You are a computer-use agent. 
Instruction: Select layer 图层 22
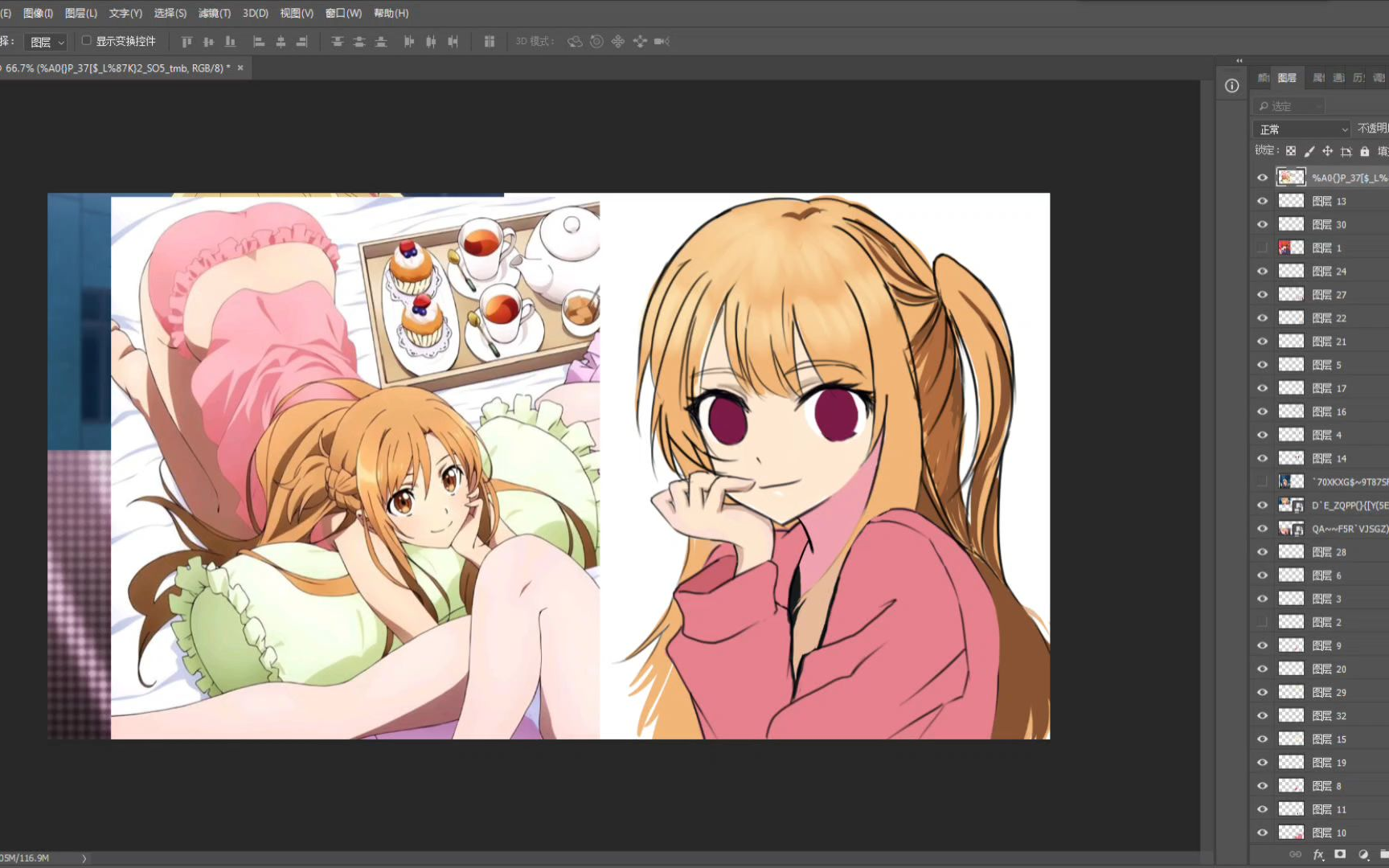click(x=1330, y=318)
